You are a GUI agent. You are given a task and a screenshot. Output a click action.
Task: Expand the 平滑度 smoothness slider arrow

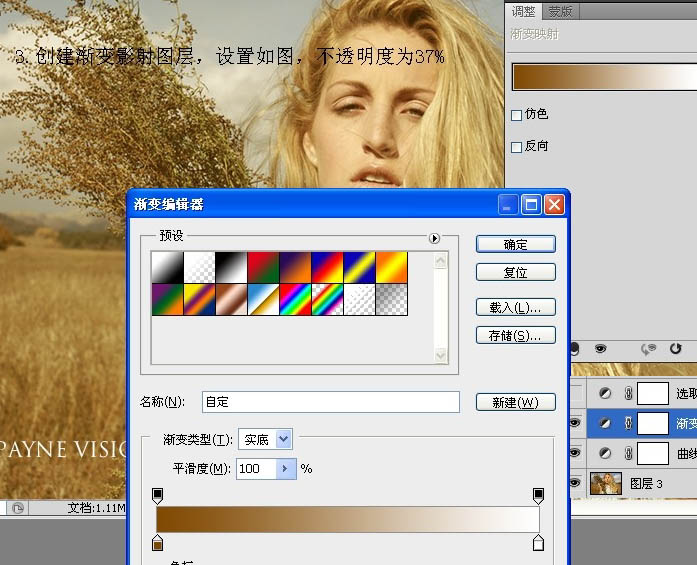(285, 468)
